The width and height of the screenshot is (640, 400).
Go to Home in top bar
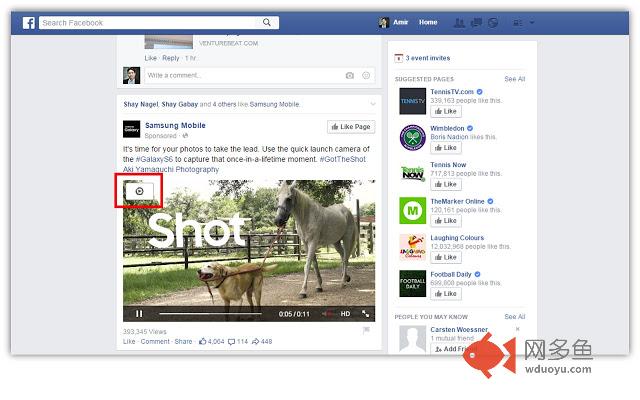[428, 22]
